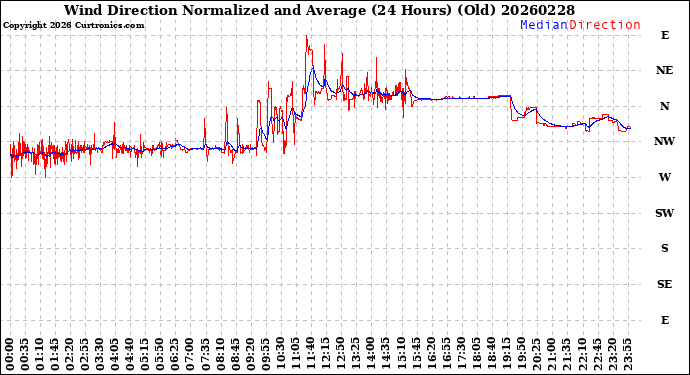Click the 02:20 time axis label
The width and height of the screenshot is (690, 375).
click(x=70, y=355)
